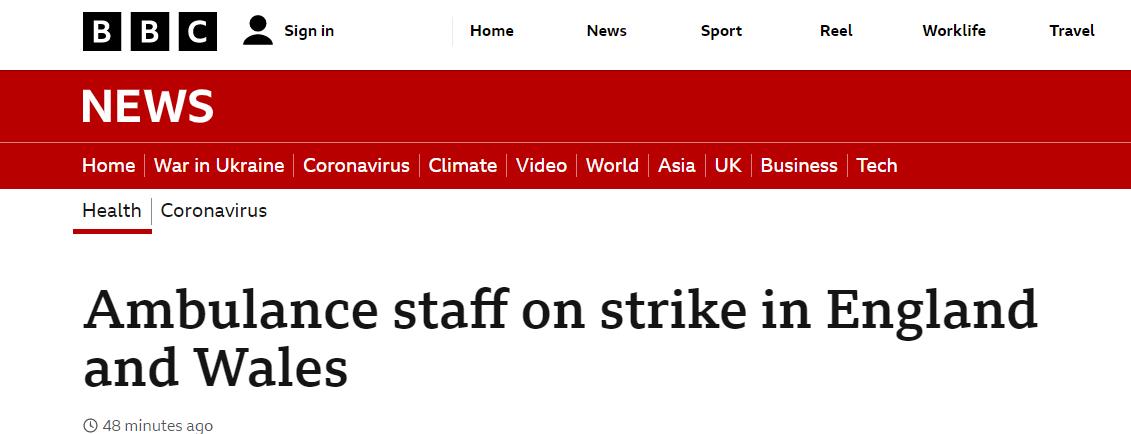The height and width of the screenshot is (434, 1131).
Task: Click the clock icon beside 48 minutes ago
Action: coord(90,425)
